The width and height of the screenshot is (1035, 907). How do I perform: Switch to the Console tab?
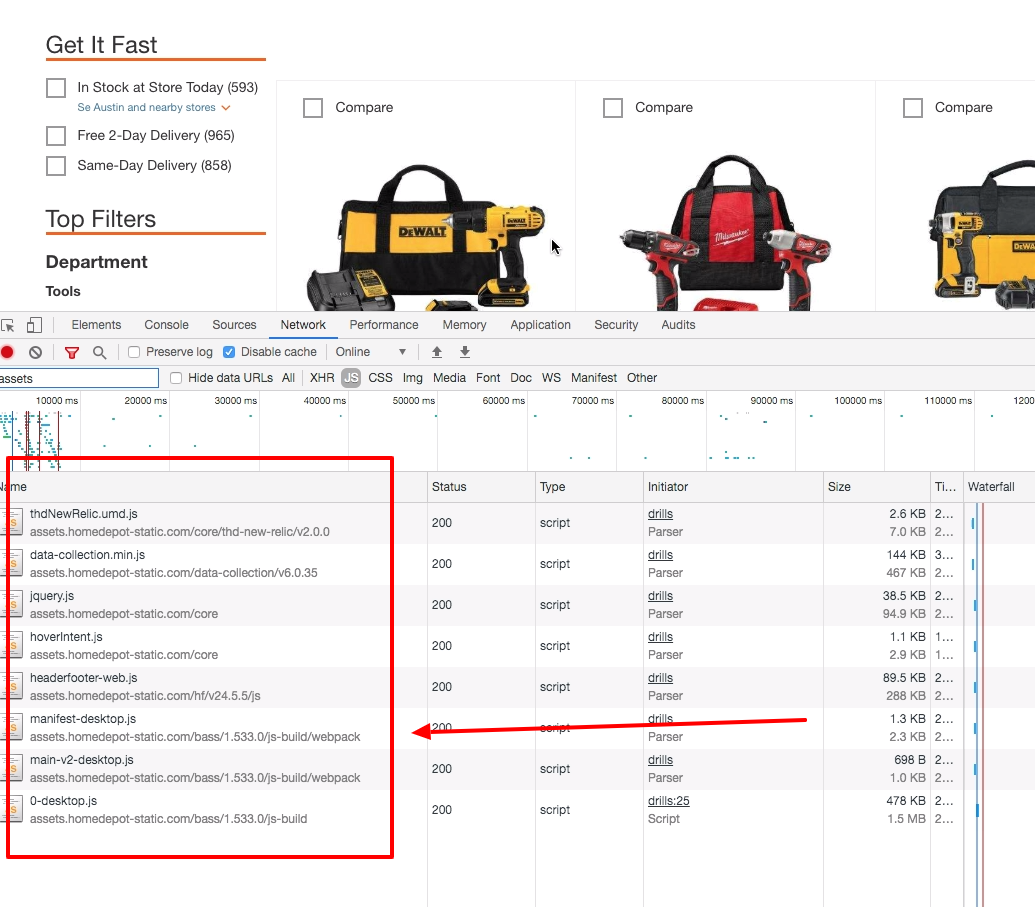[166, 325]
